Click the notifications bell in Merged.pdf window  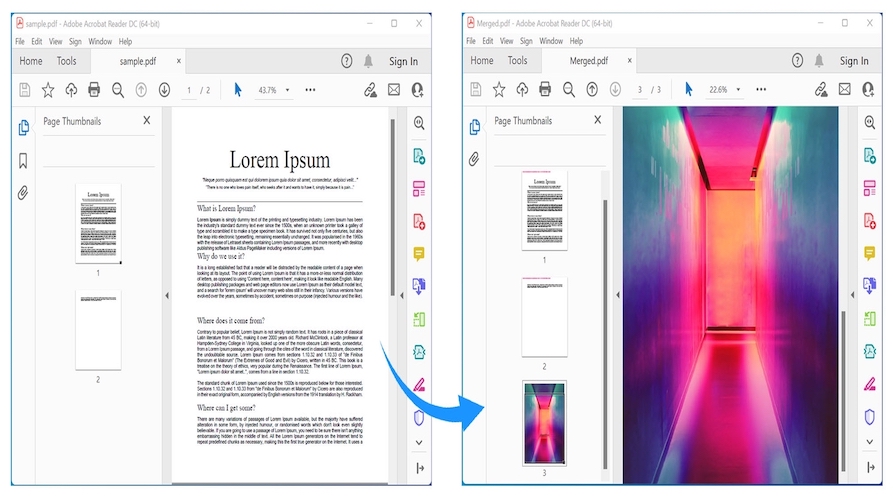819,61
